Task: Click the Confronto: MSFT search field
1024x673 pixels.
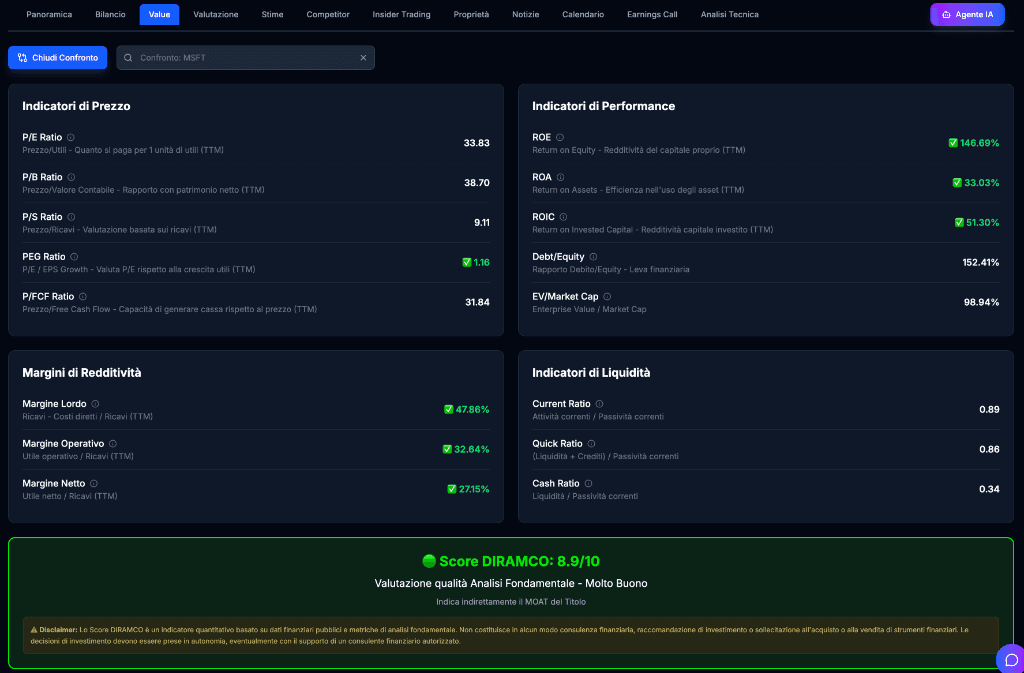Action: coord(246,57)
